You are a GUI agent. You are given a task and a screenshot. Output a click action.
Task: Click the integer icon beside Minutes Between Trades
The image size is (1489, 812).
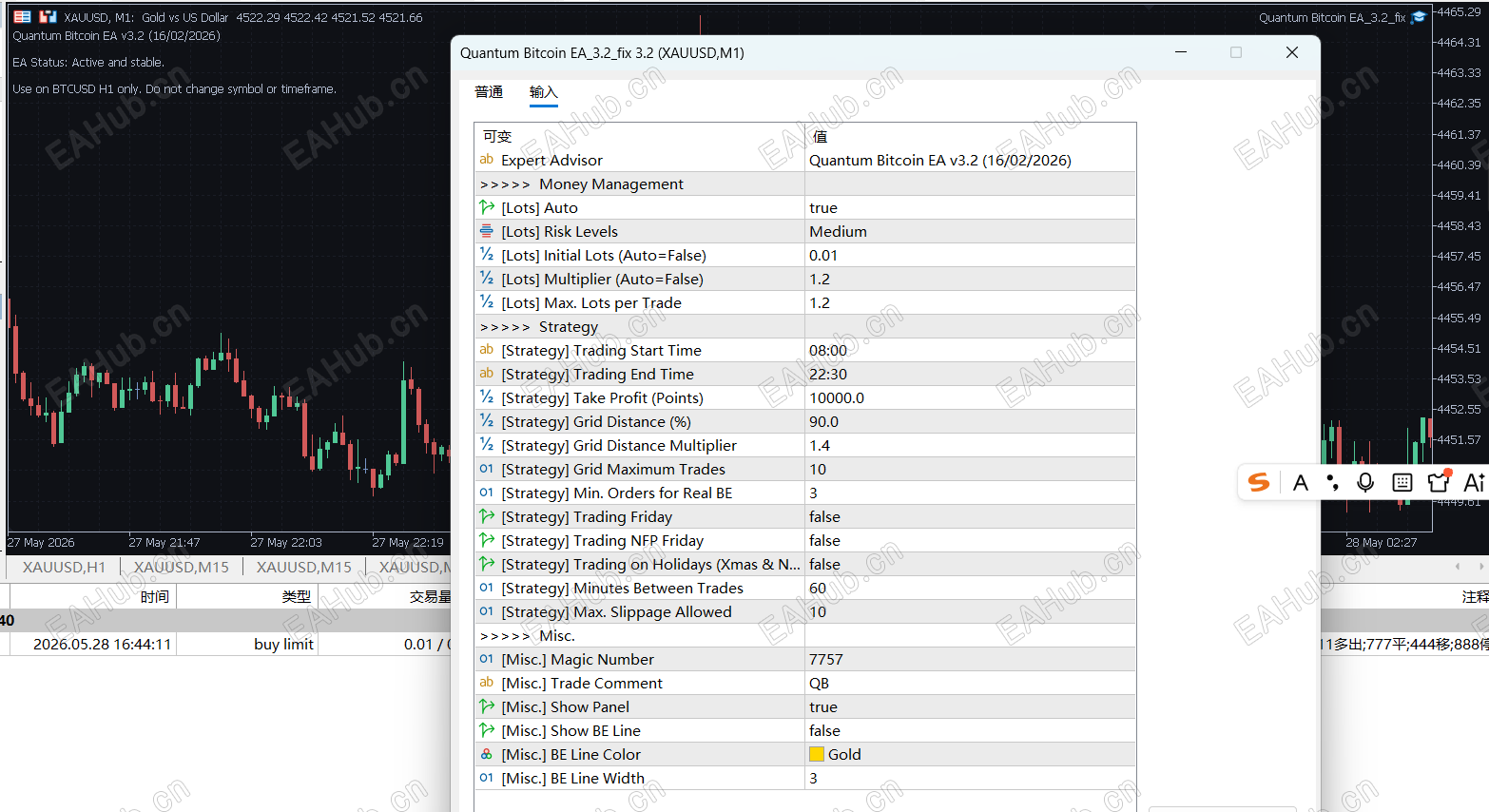point(487,588)
